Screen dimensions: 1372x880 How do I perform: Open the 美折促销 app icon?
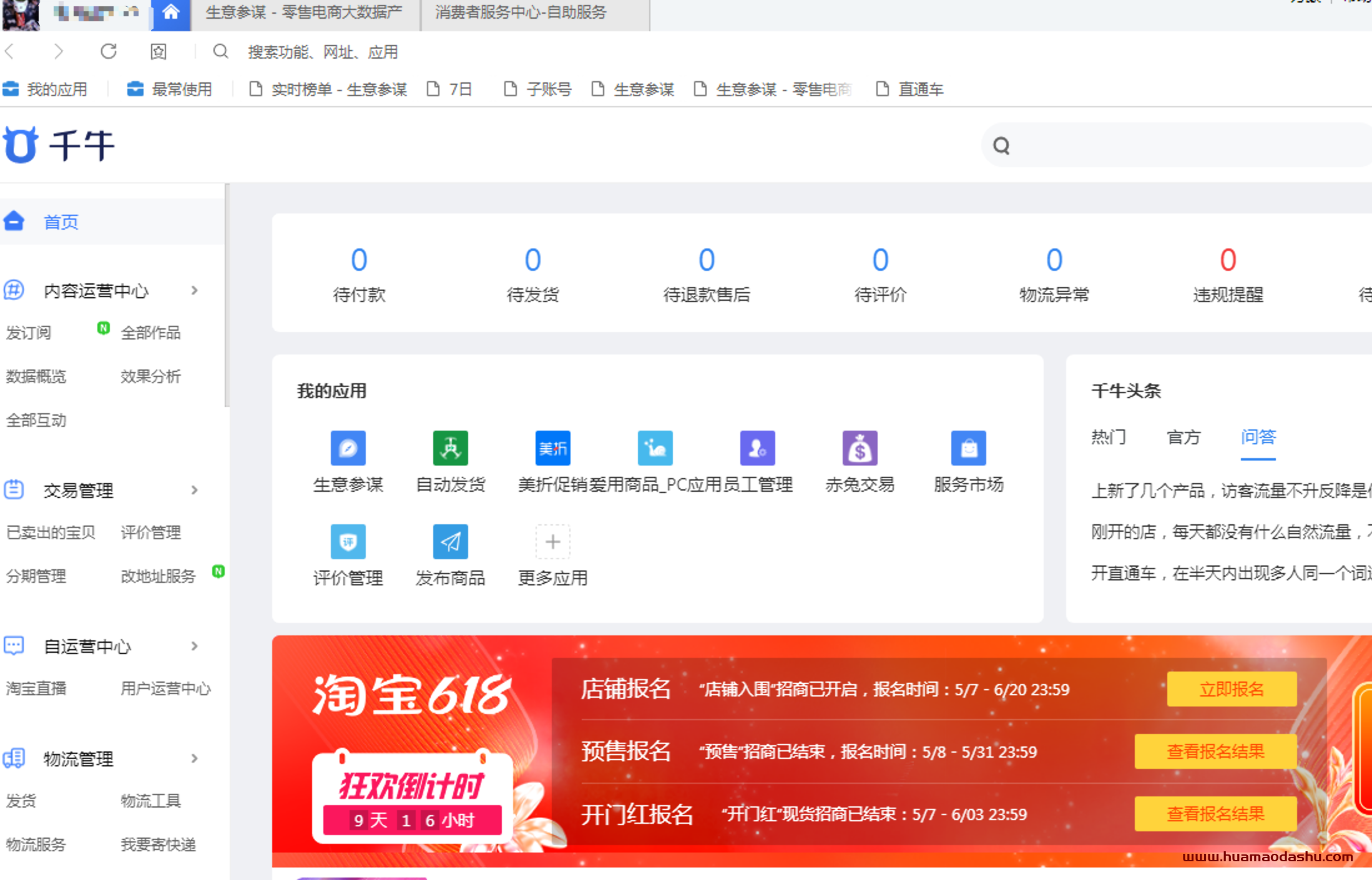552,448
